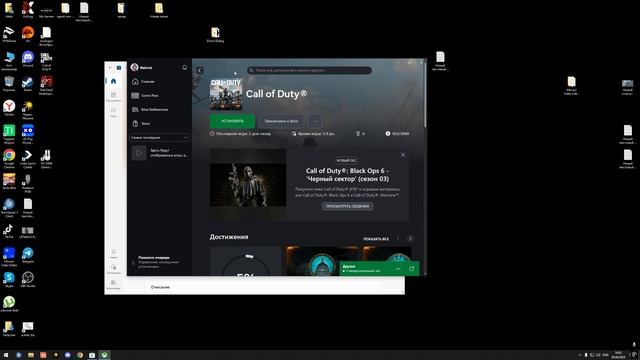Select the Home icon in Microsoft Store window

113,81
